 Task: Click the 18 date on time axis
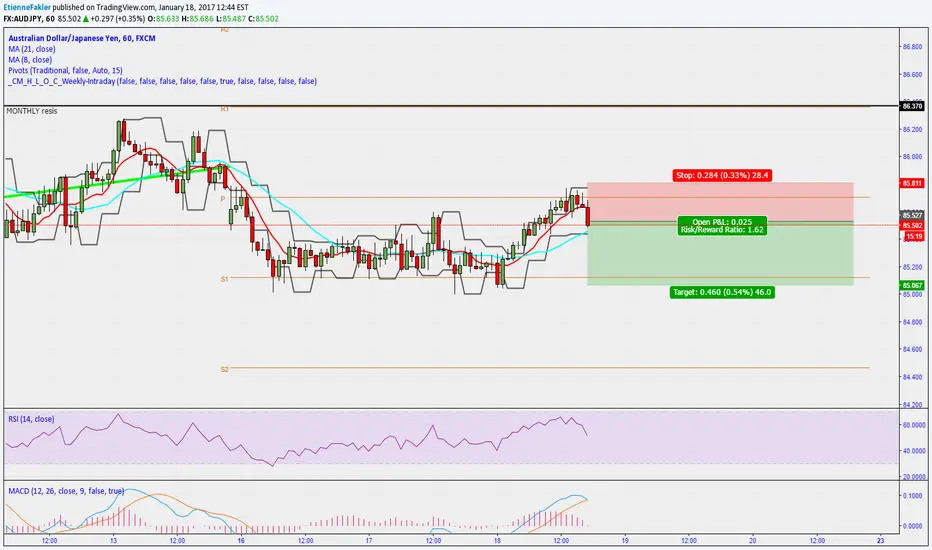coord(497,540)
